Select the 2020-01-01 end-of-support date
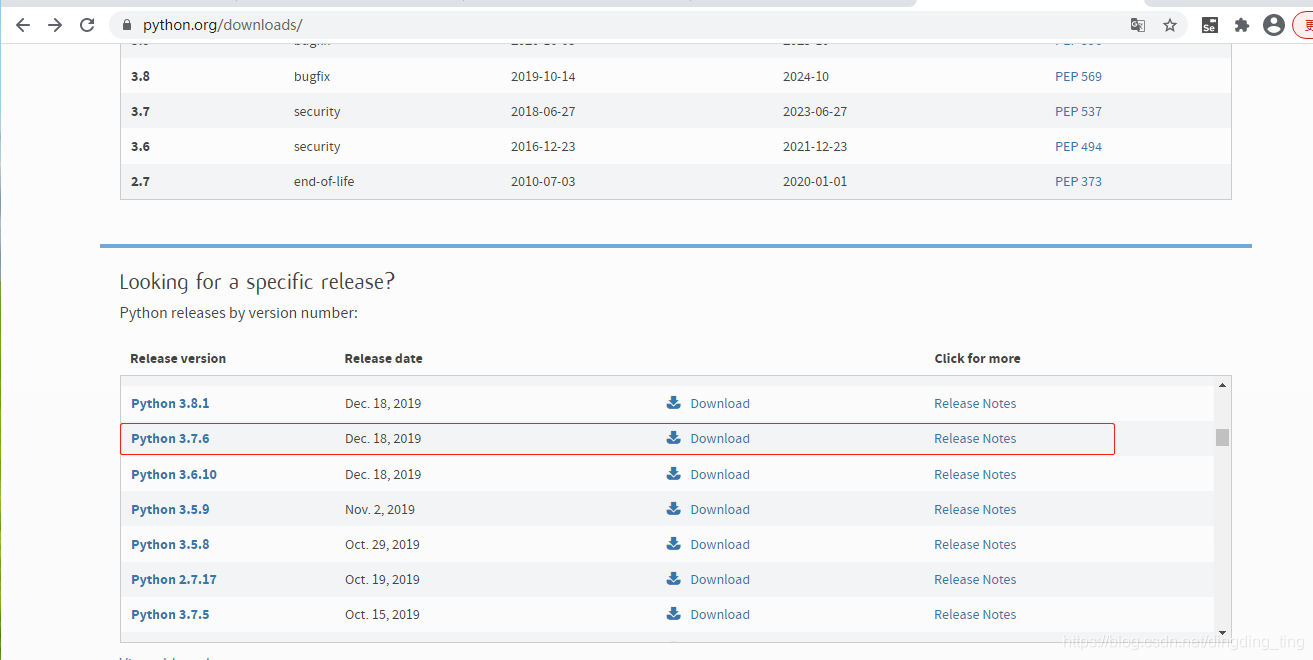The width and height of the screenshot is (1313, 660). pyautogui.click(x=815, y=181)
